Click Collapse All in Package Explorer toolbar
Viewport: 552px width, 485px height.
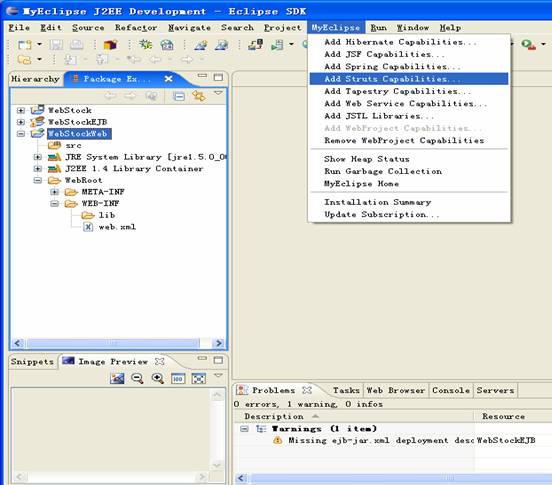[x=179, y=96]
